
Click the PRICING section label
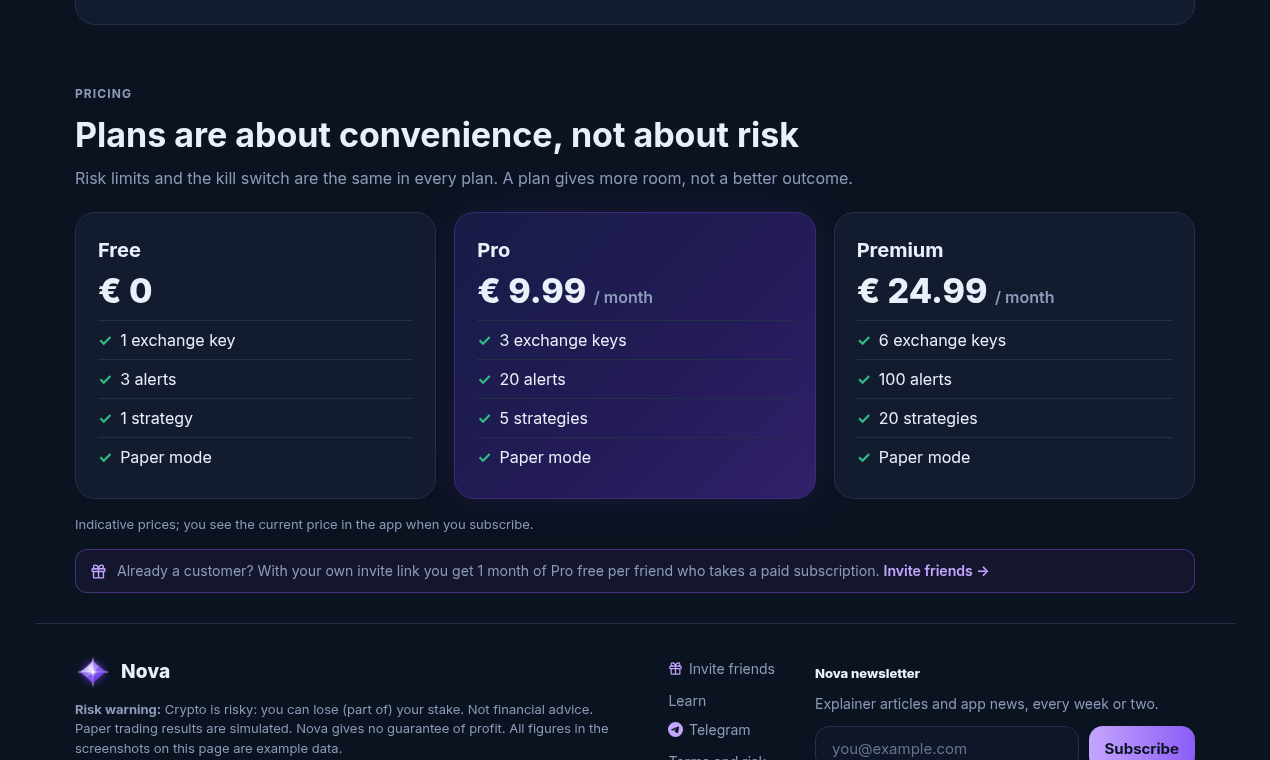click(103, 94)
